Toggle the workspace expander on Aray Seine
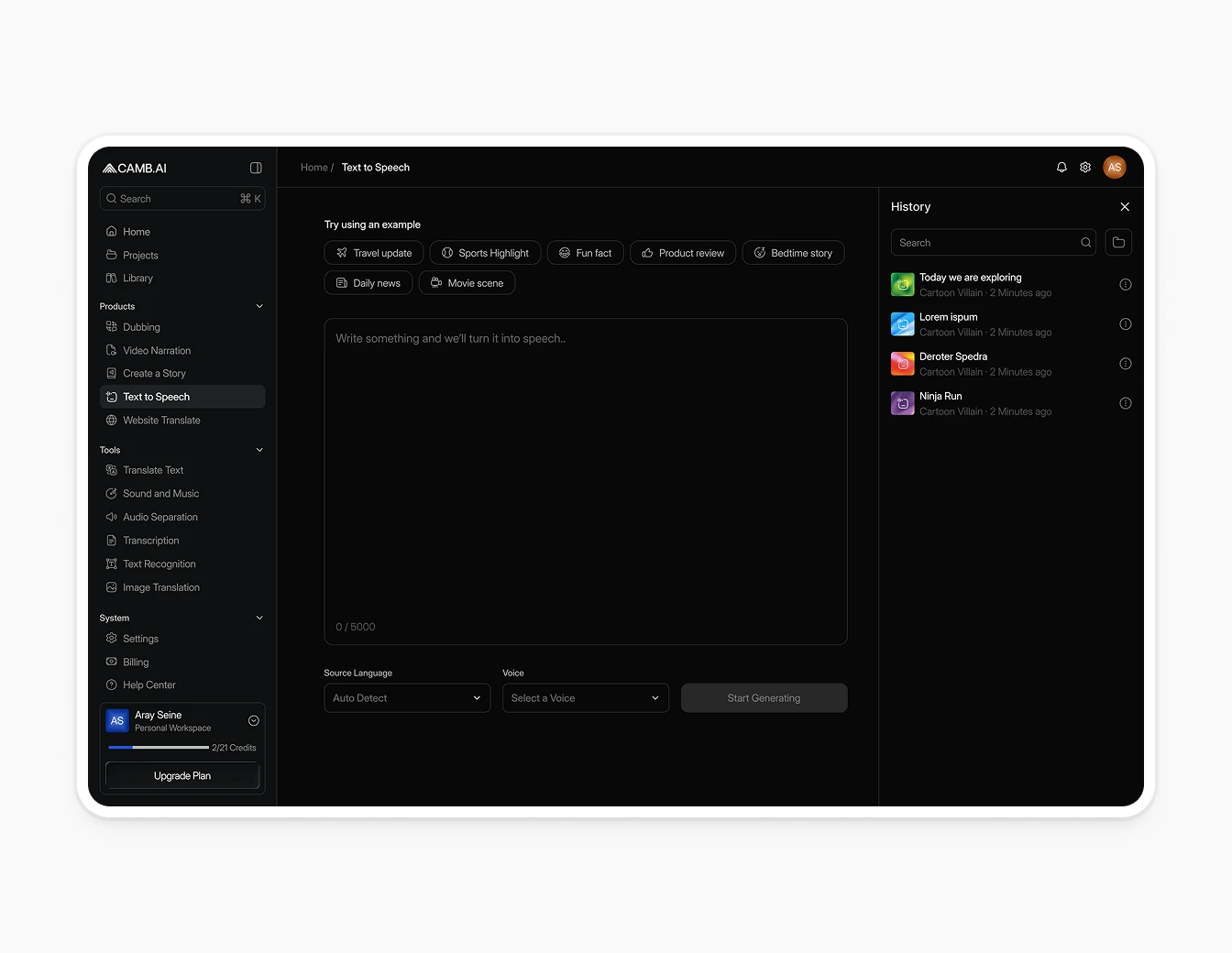This screenshot has width=1232, height=953. tap(253, 720)
